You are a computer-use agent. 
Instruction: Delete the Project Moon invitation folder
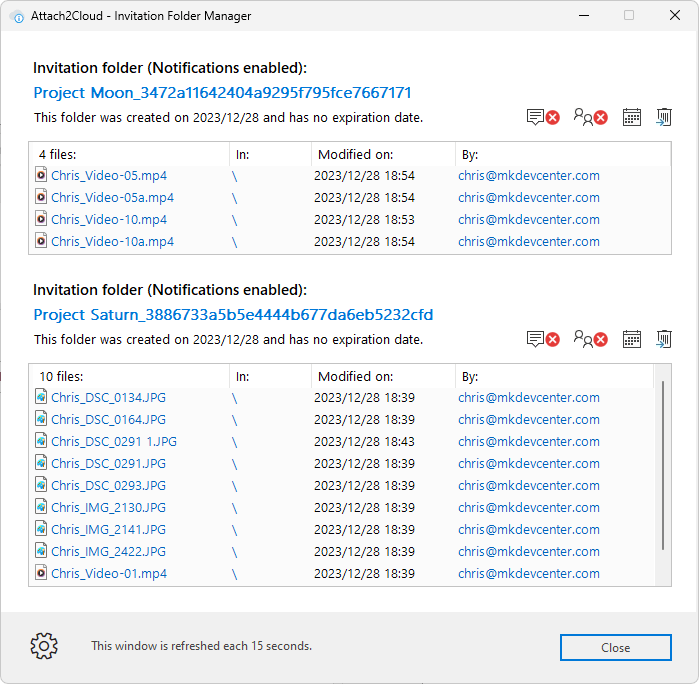(664, 117)
